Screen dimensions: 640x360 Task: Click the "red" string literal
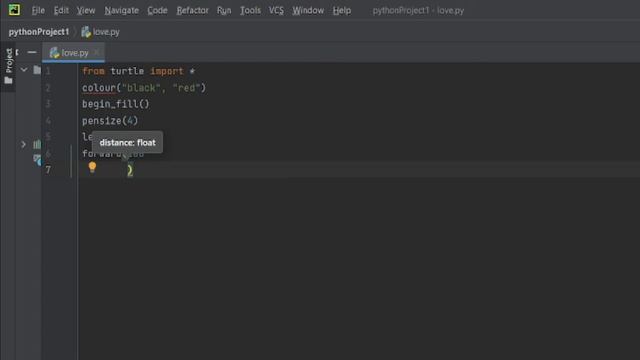tap(187, 88)
